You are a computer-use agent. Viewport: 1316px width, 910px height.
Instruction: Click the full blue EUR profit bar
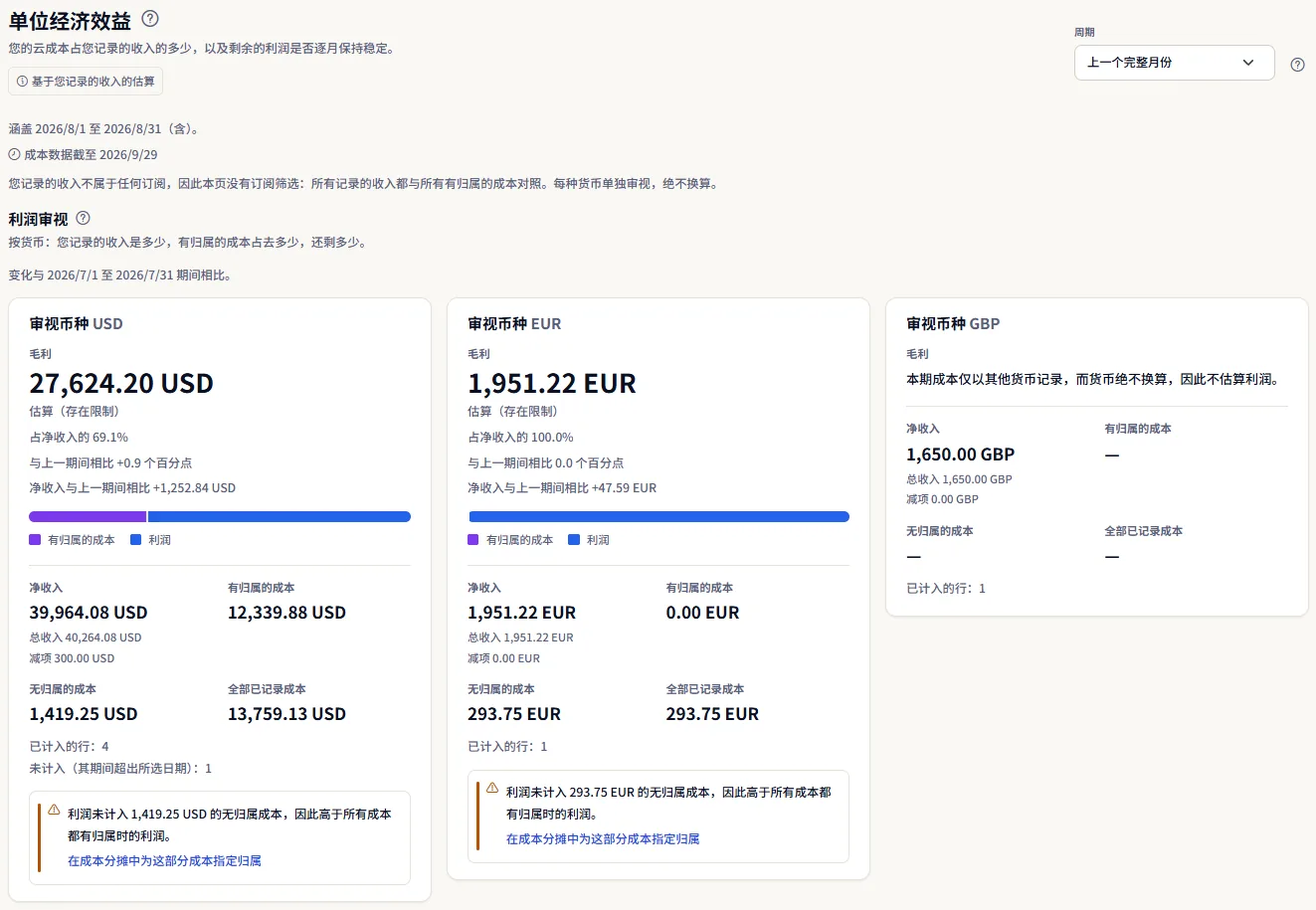pos(658,517)
